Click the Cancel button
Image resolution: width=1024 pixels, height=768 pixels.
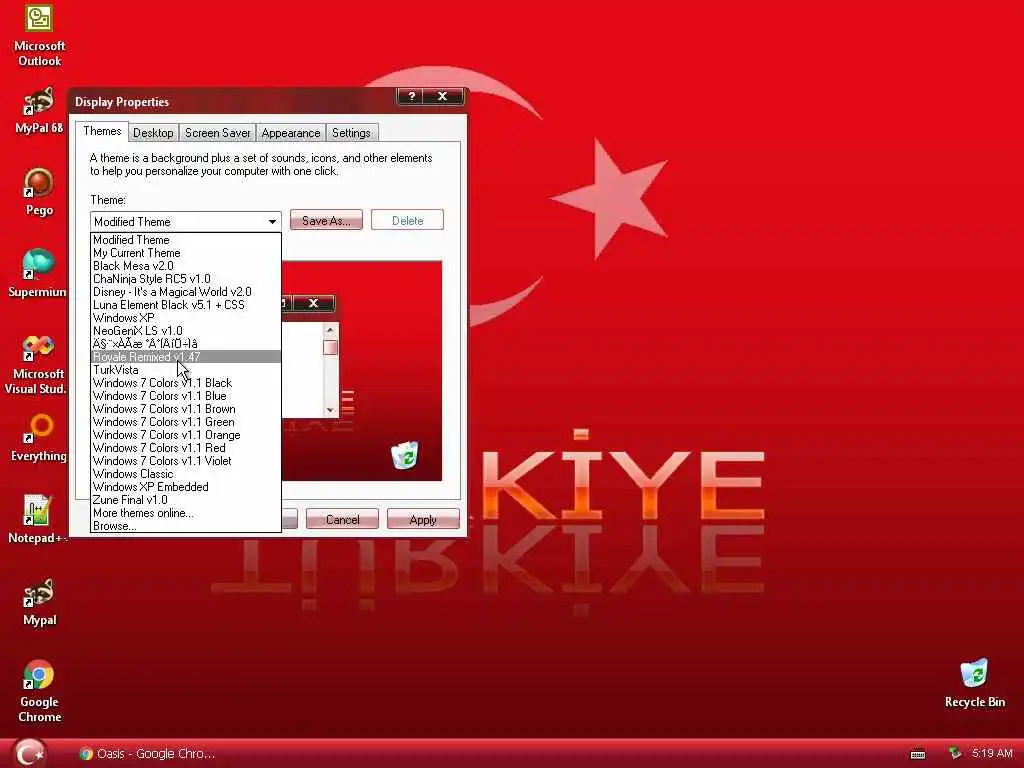coord(342,519)
